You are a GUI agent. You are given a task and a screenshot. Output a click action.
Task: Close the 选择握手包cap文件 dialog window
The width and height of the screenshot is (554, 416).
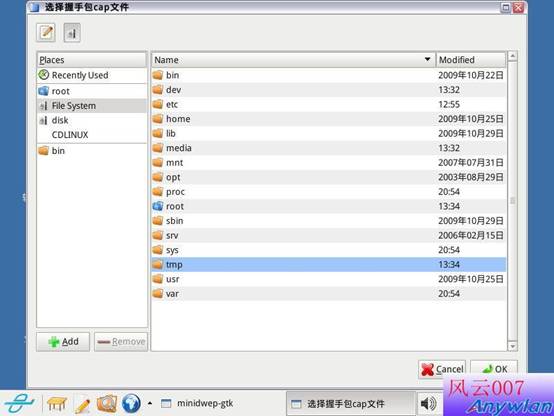coord(518,7)
